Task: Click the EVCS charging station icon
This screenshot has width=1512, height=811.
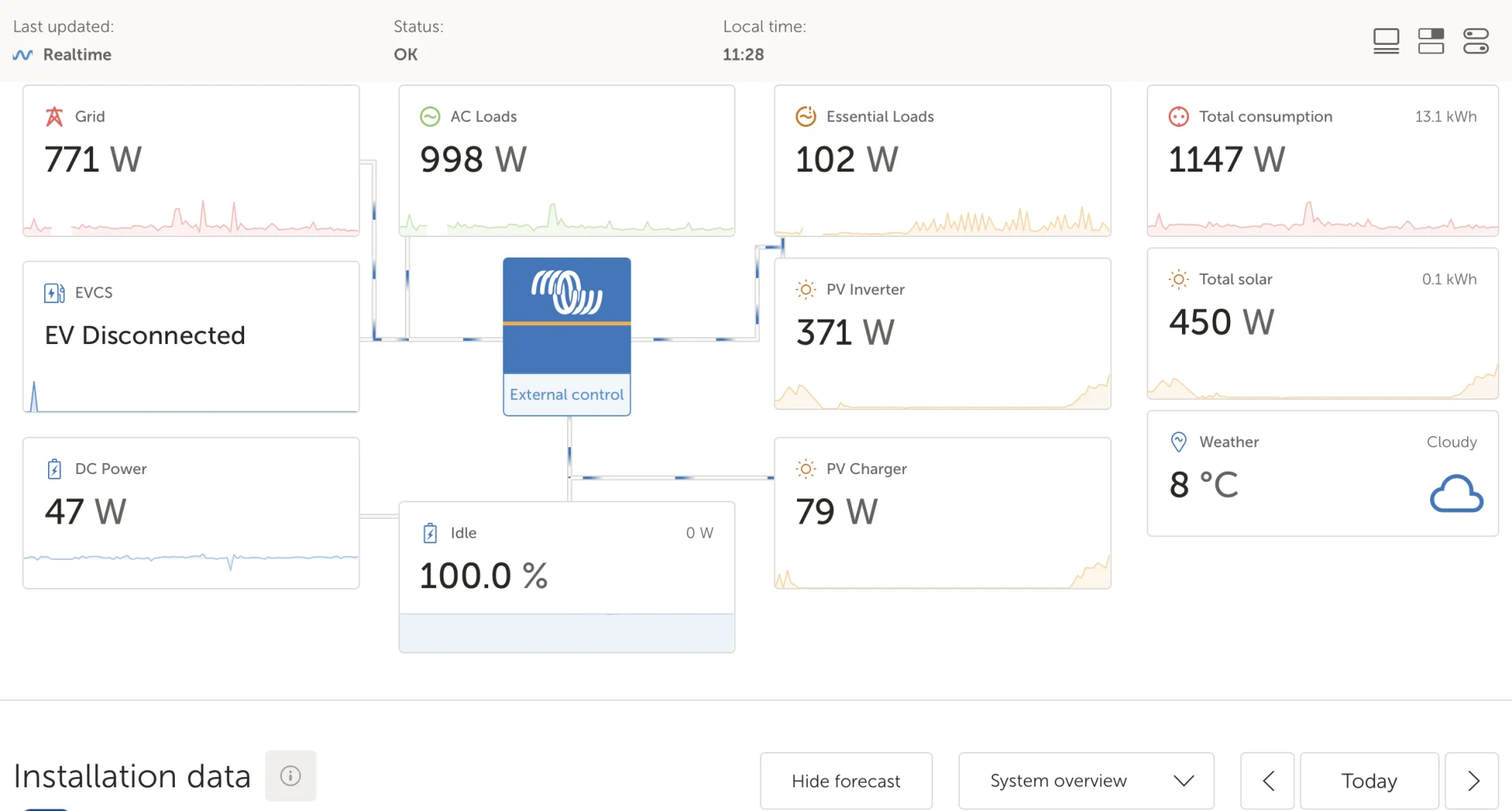Action: click(54, 293)
